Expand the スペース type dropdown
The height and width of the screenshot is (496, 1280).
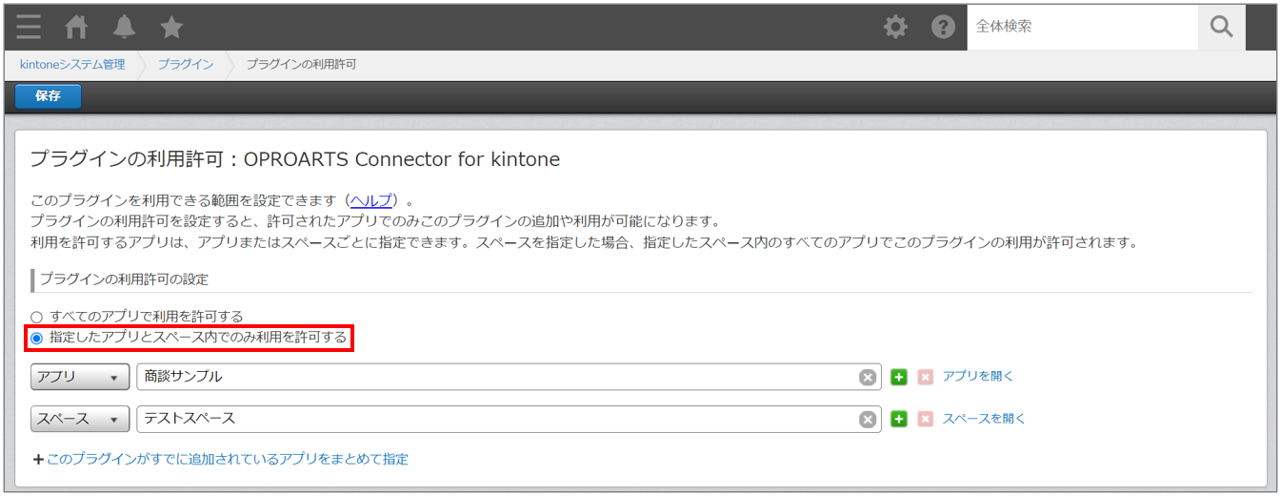(x=80, y=419)
